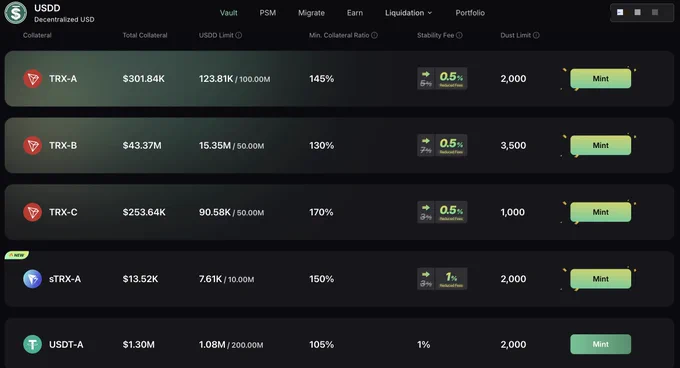The image size is (680, 368).
Task: Click the USDT-A Tether icon
Action: 32,345
